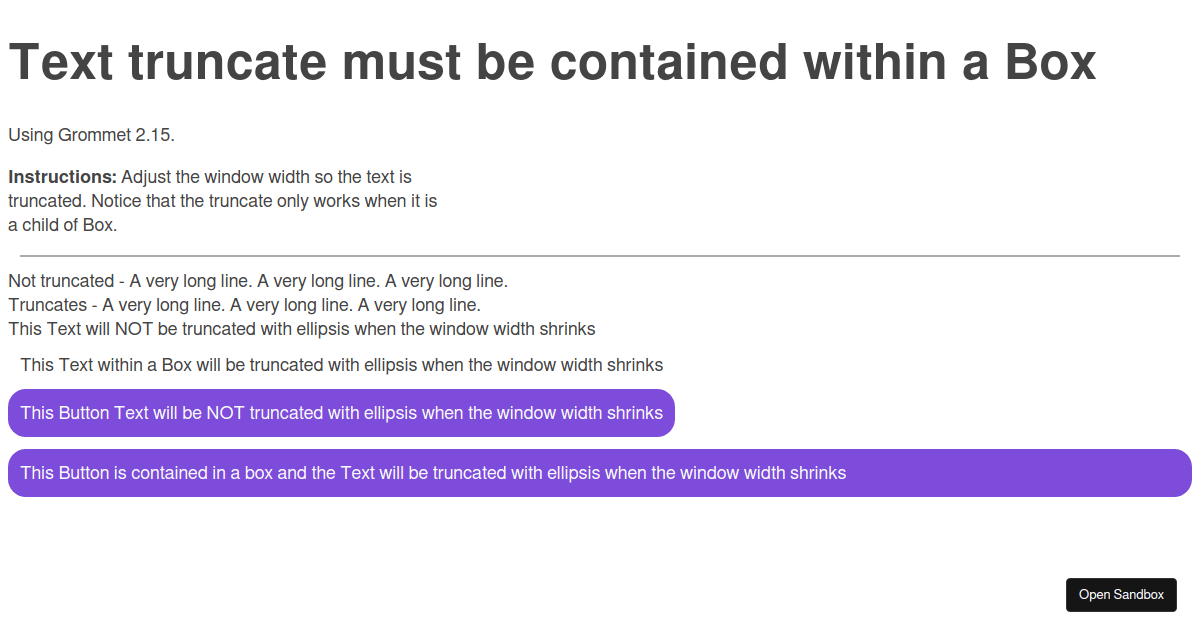The width and height of the screenshot is (1200, 630).
Task: Select the page heading about text truncate
Action: [552, 62]
